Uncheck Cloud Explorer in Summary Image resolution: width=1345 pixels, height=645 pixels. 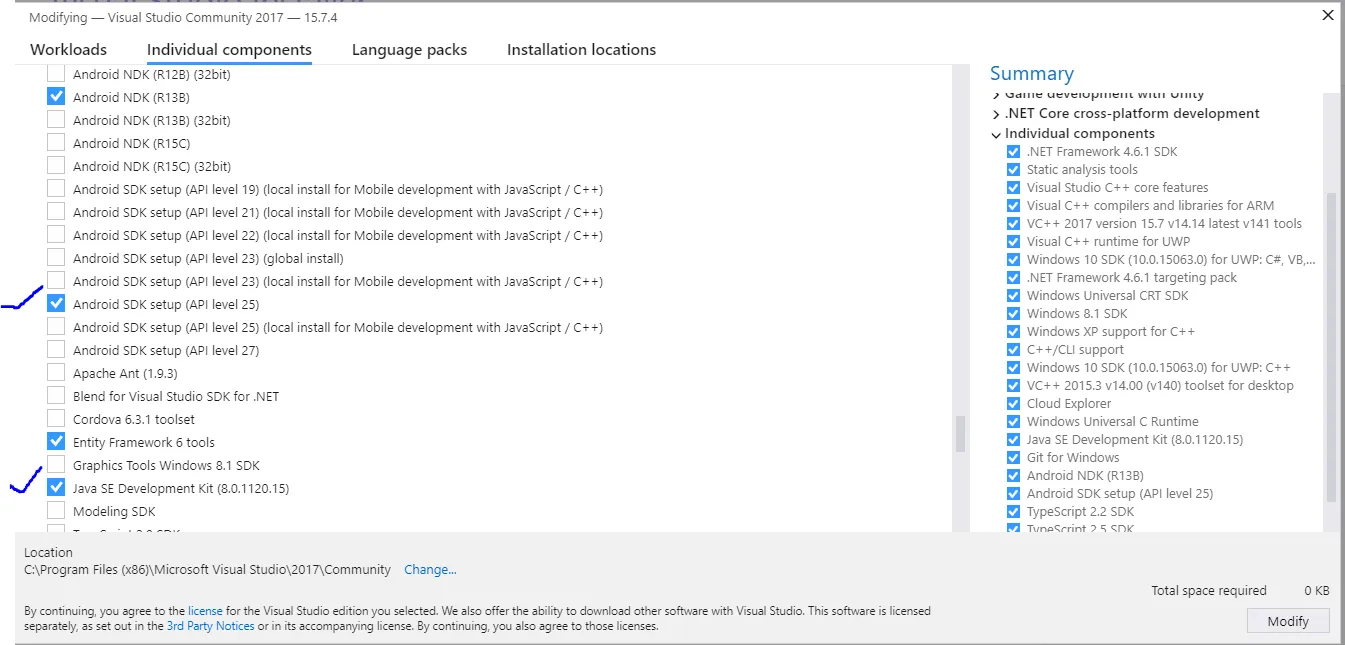point(1013,404)
